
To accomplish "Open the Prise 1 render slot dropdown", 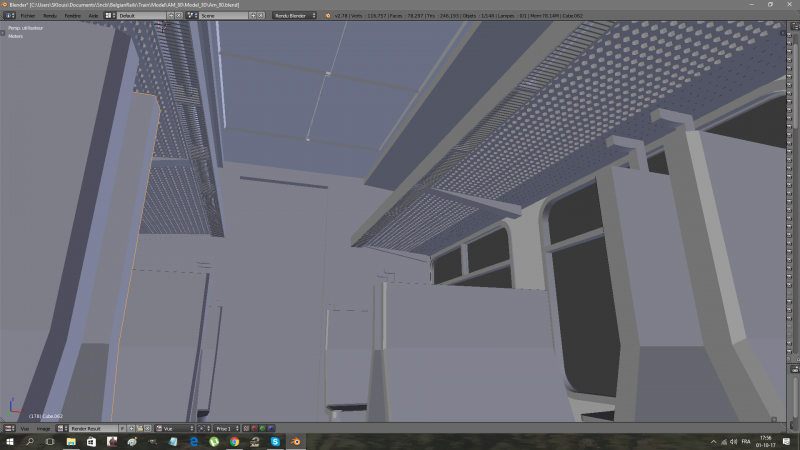I will [x=227, y=429].
